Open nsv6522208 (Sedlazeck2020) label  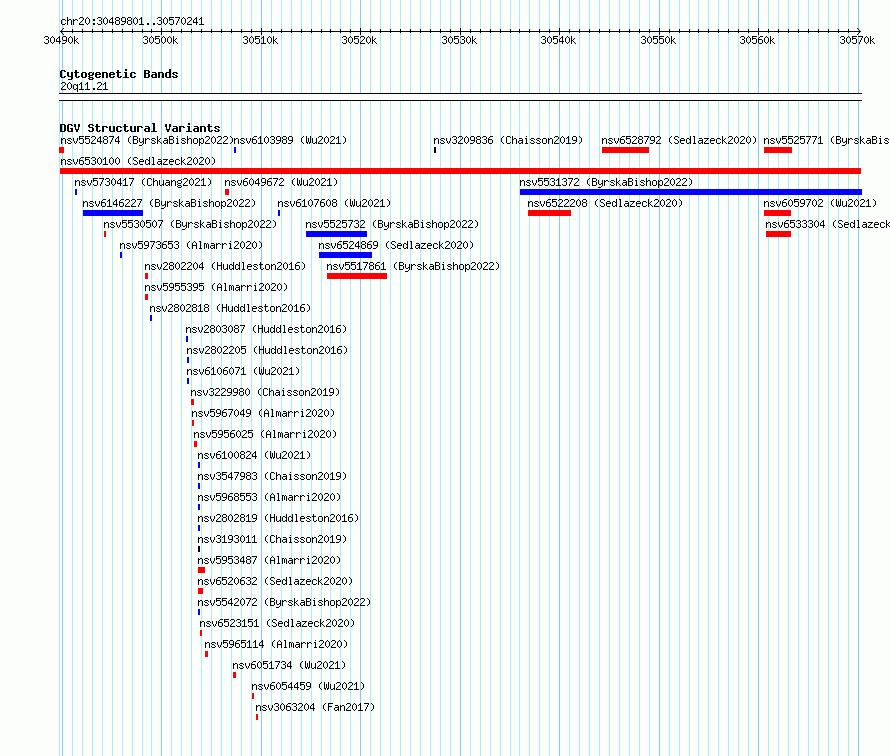click(605, 203)
